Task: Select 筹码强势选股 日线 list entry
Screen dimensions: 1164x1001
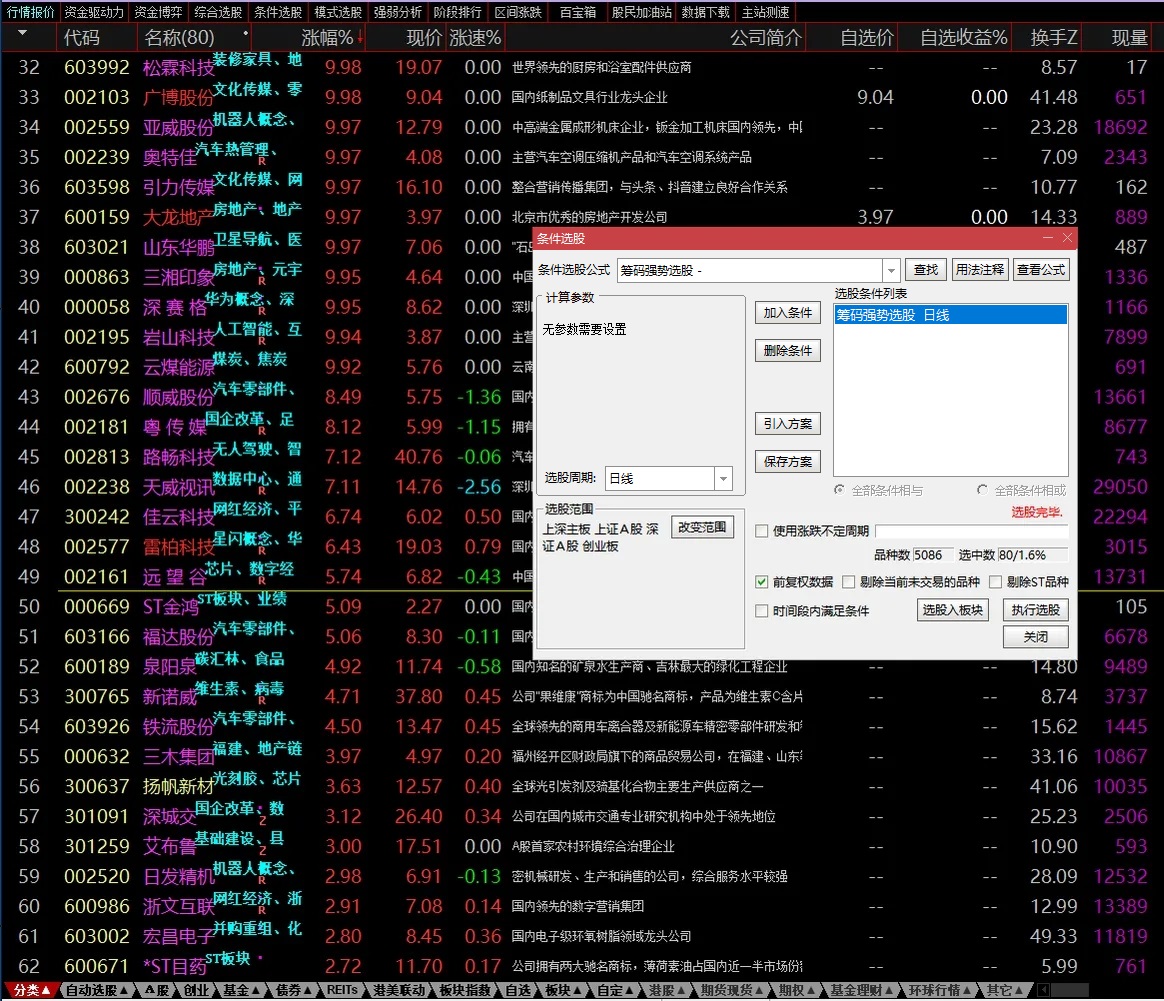Action: (x=950, y=315)
